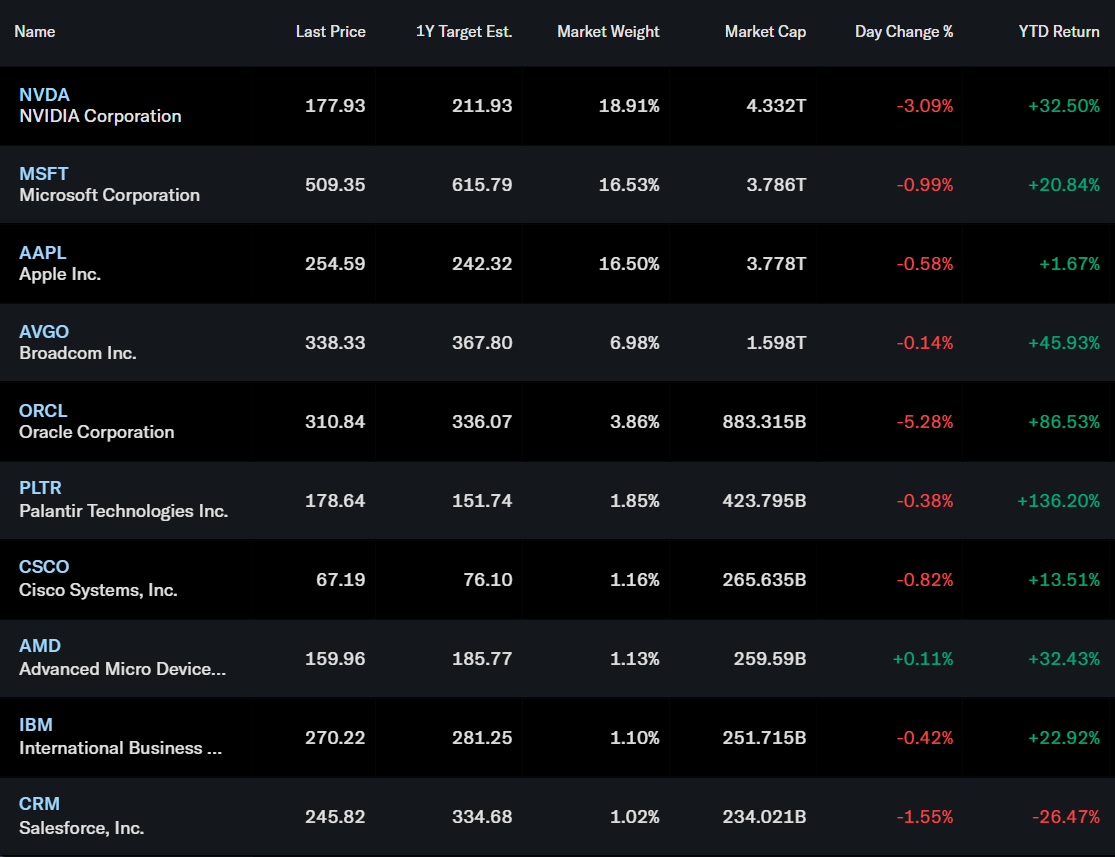This screenshot has width=1115, height=857.
Task: Click AMD market cap 259.59B
Action: (x=770, y=658)
